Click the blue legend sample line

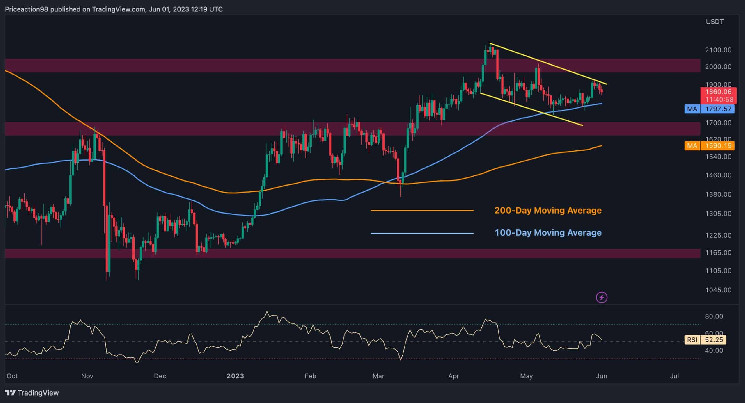tap(422, 233)
